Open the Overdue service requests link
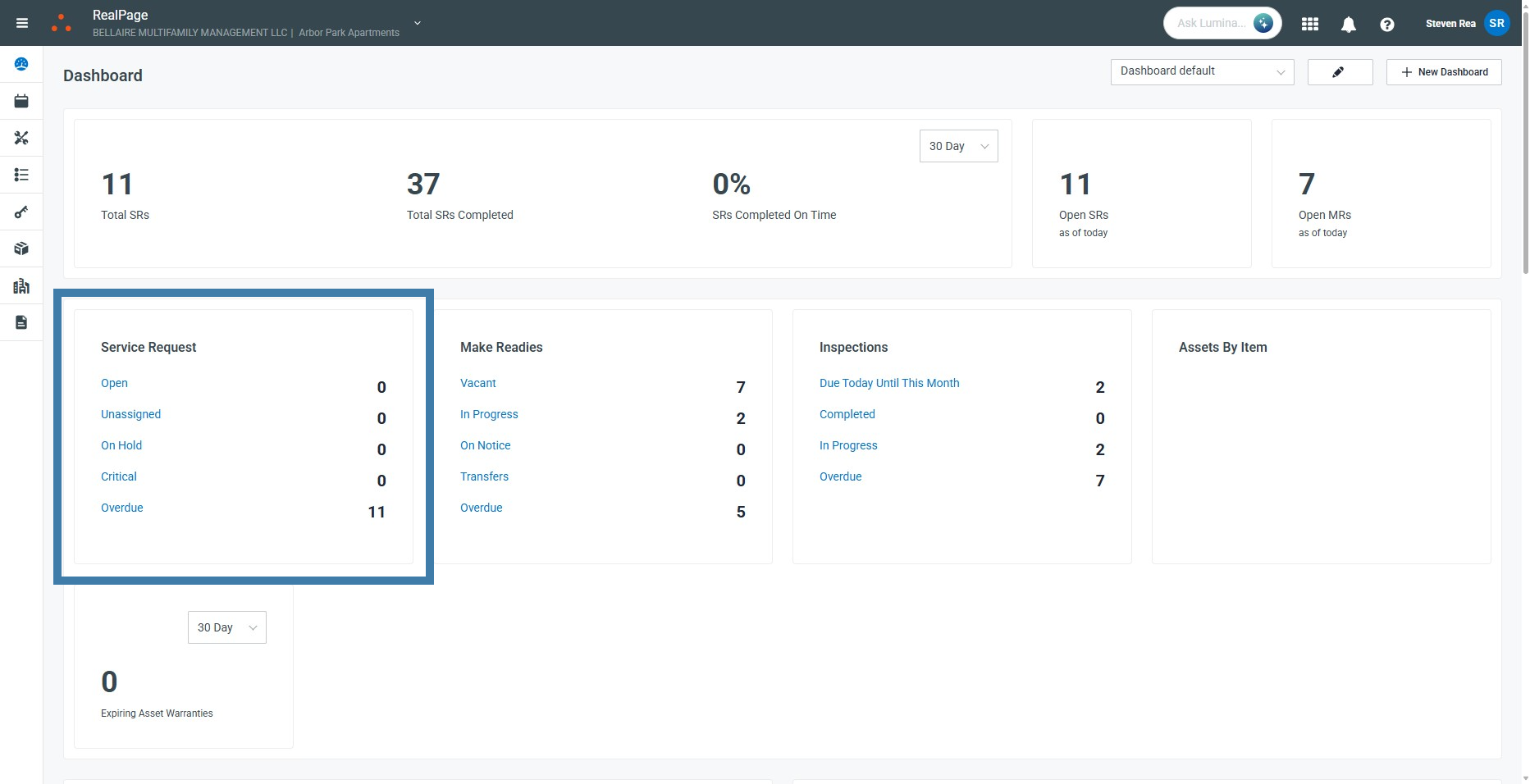 click(122, 508)
